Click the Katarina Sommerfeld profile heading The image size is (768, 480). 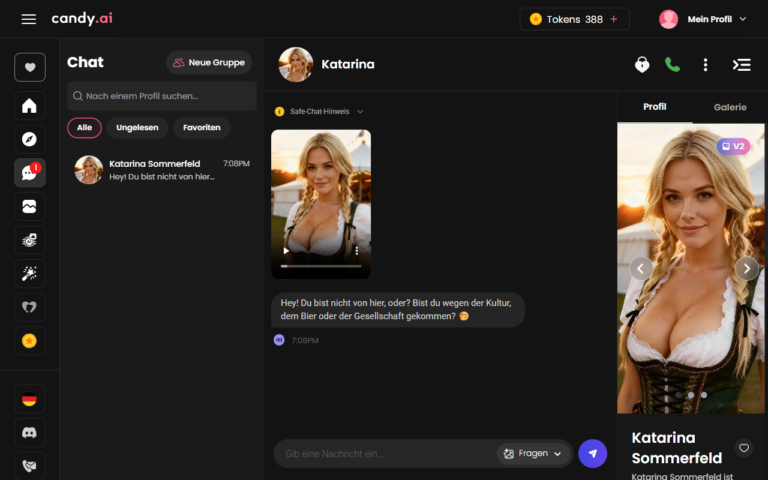tap(677, 448)
